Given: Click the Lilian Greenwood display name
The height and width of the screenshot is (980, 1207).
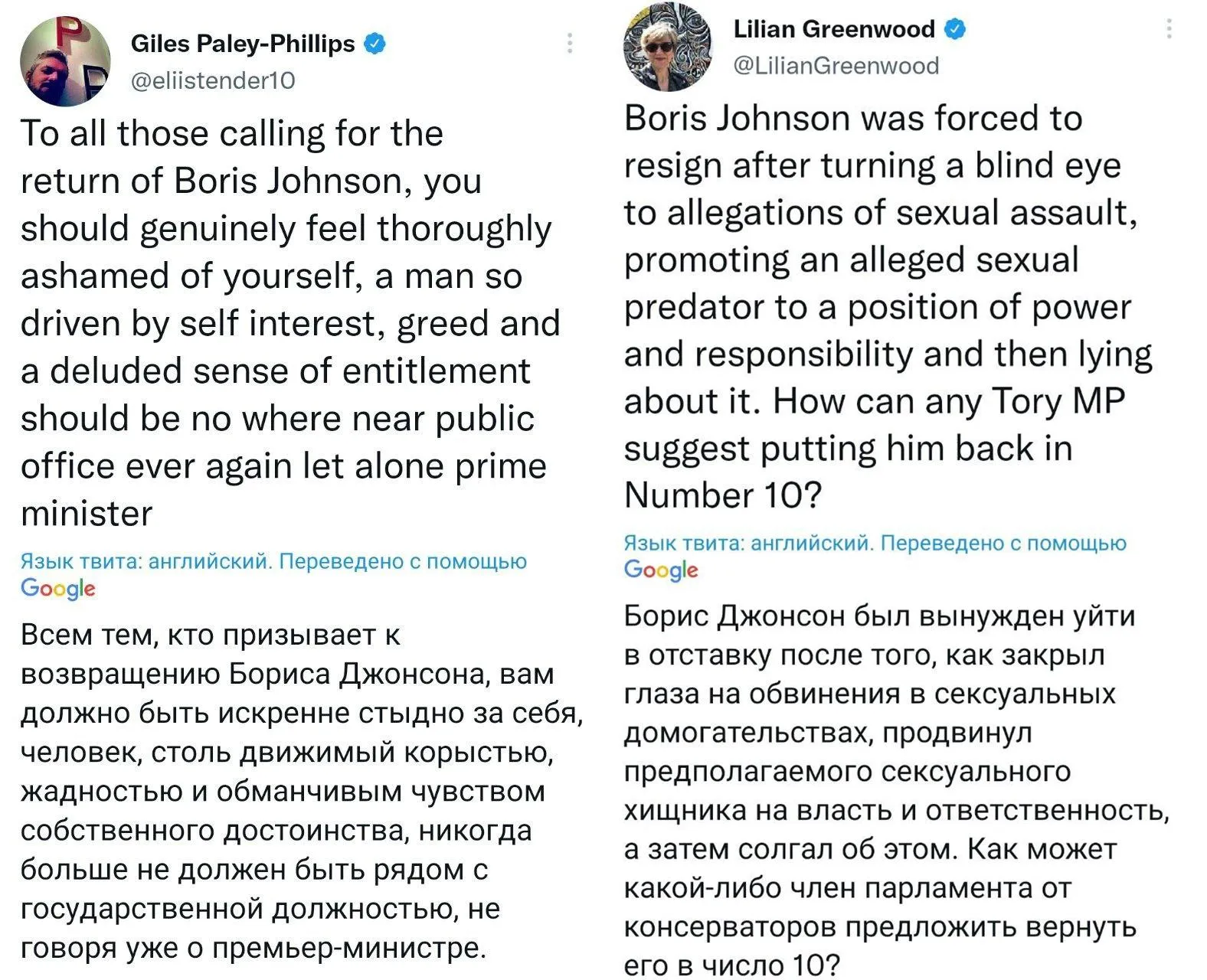Looking at the screenshot, I should [x=834, y=29].
